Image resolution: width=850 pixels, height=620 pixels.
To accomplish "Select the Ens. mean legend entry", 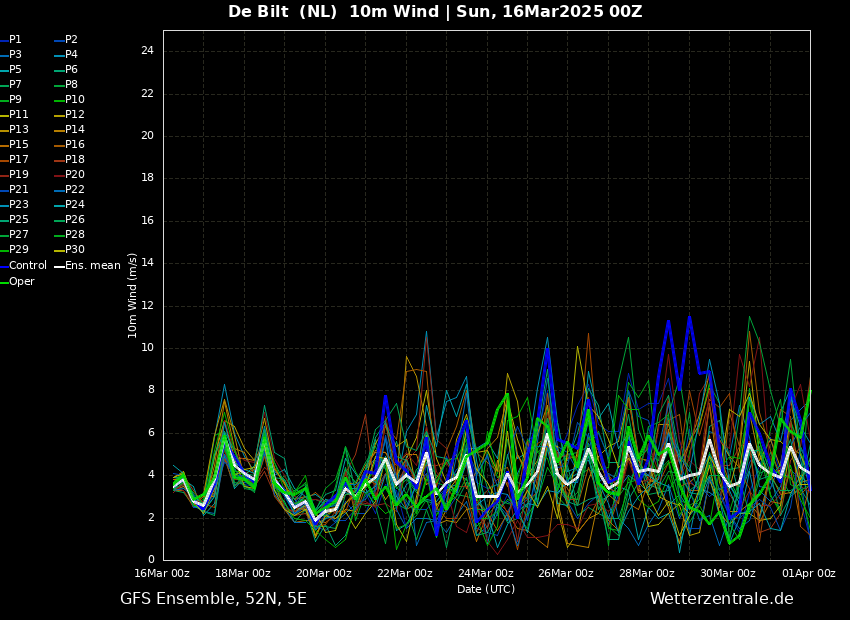I will pos(92,266).
